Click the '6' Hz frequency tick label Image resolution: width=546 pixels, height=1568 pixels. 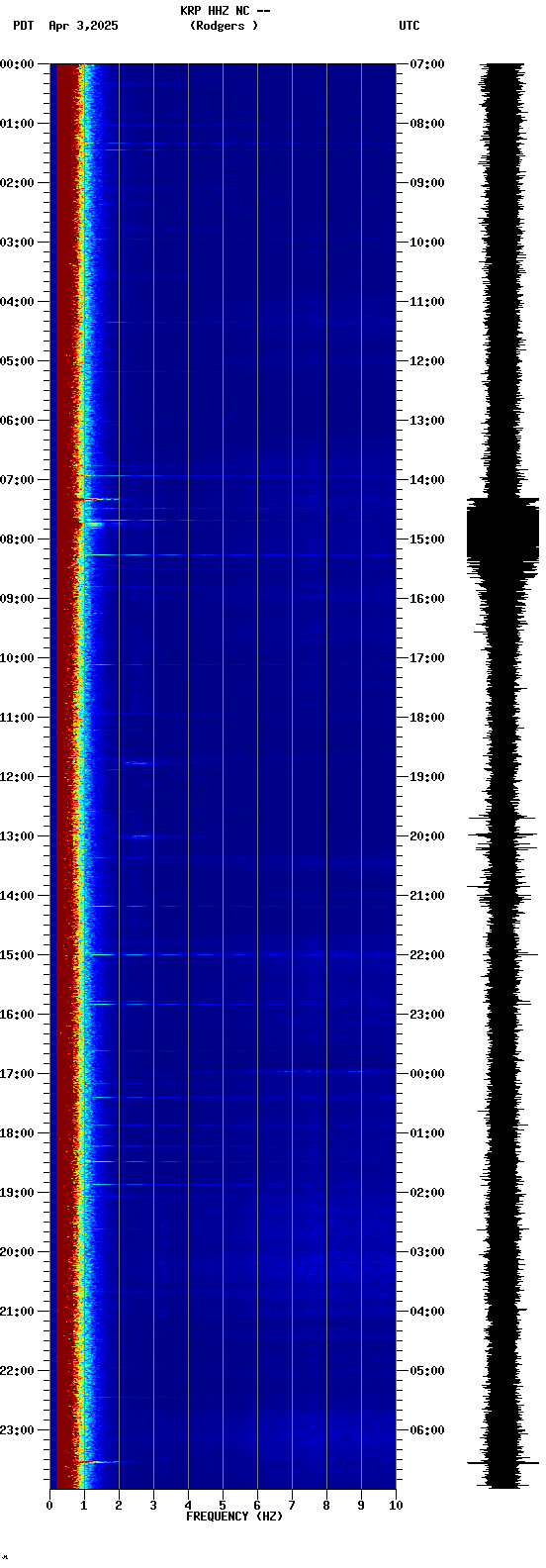(257, 1506)
